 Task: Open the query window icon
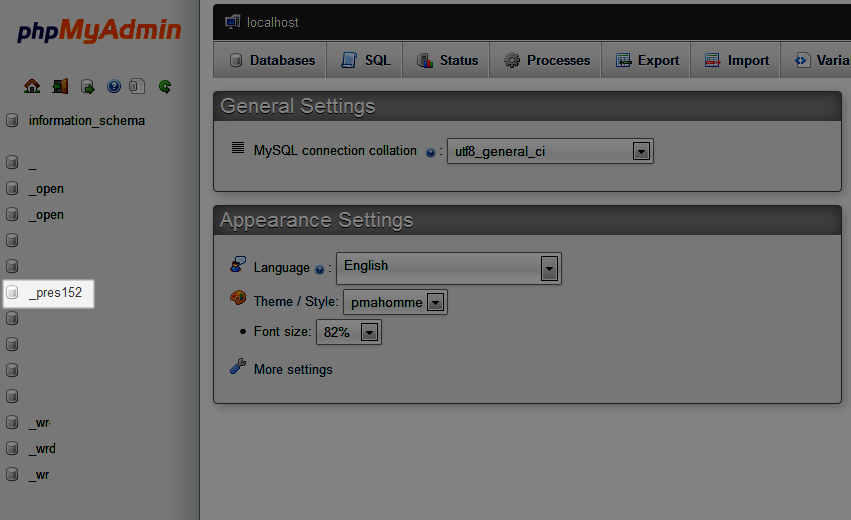(87, 87)
